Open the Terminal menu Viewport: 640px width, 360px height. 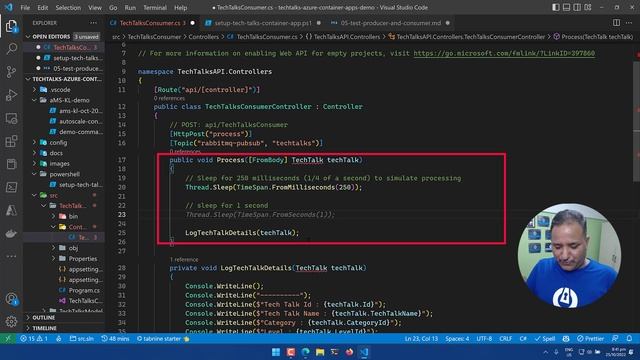(155, 7)
